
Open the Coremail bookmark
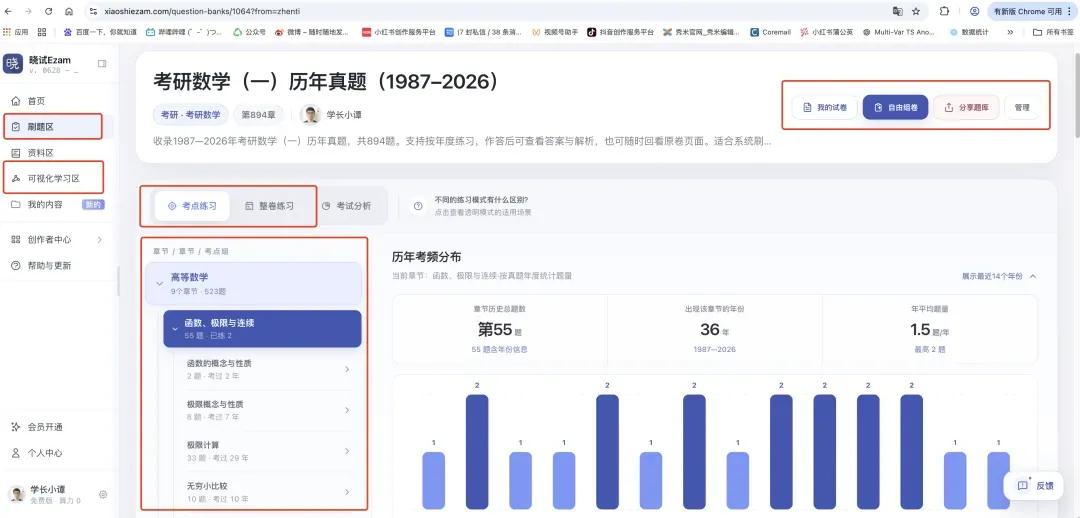point(770,32)
